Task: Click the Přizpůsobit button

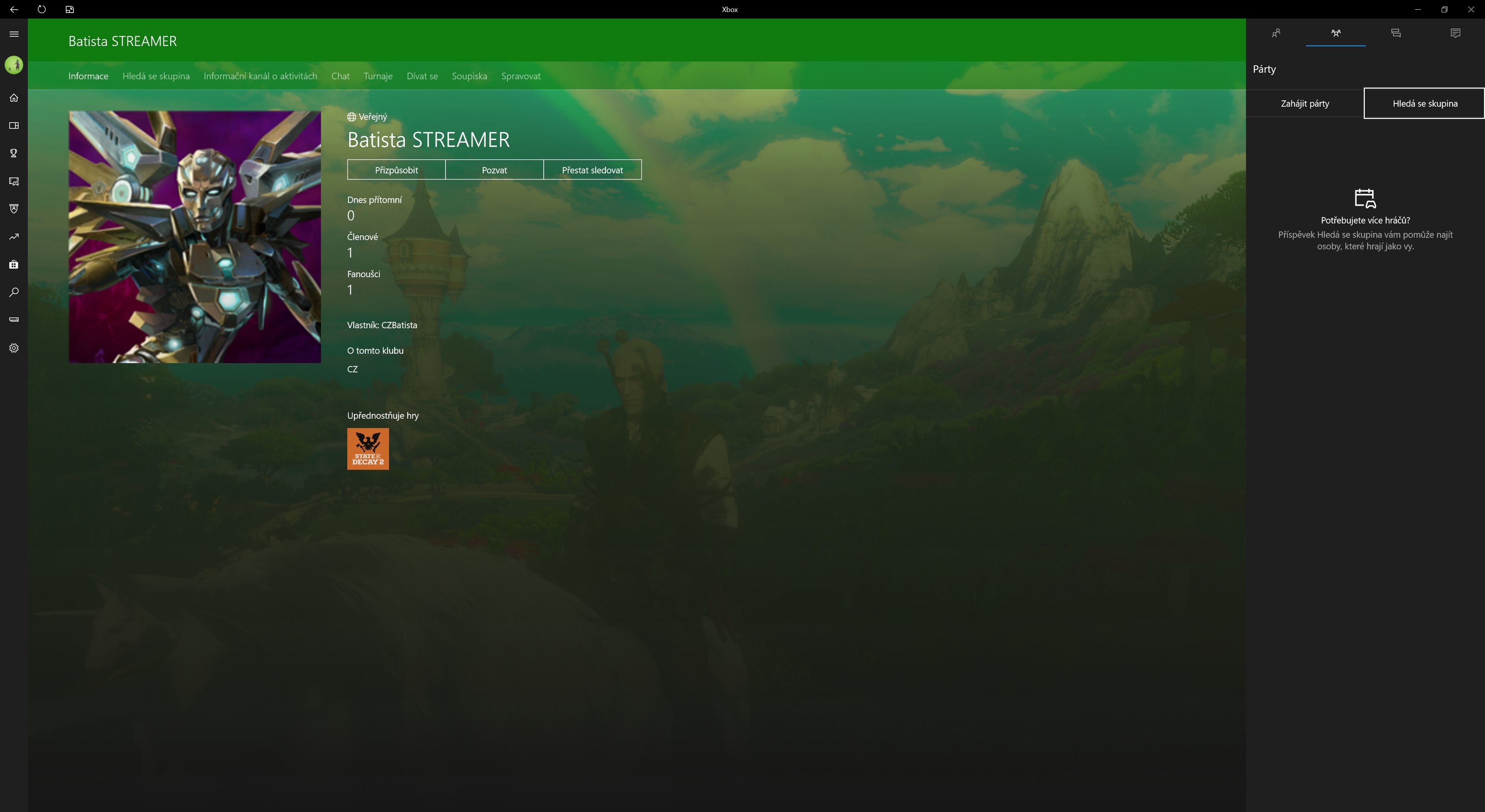Action: [x=396, y=170]
